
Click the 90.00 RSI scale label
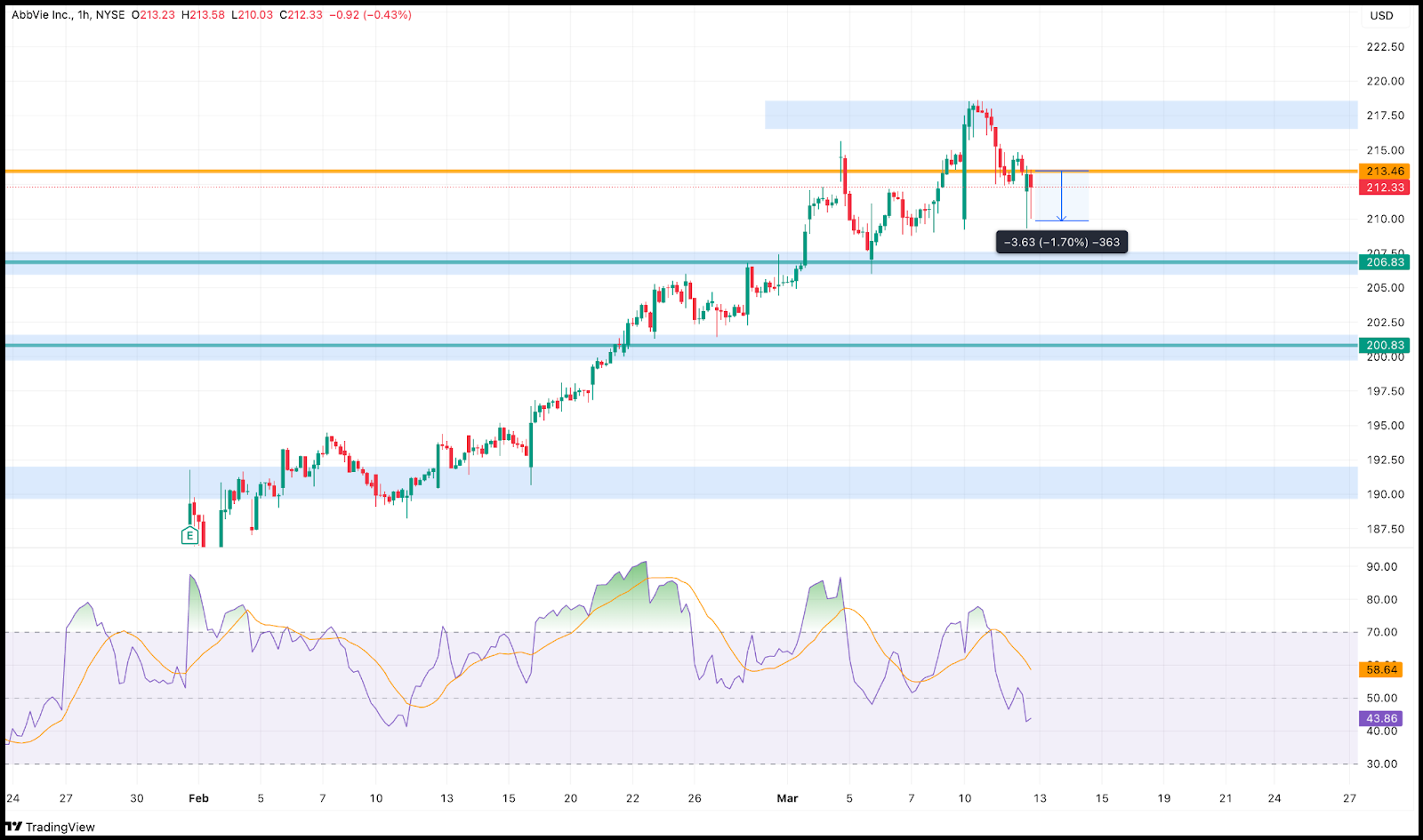[x=1381, y=567]
